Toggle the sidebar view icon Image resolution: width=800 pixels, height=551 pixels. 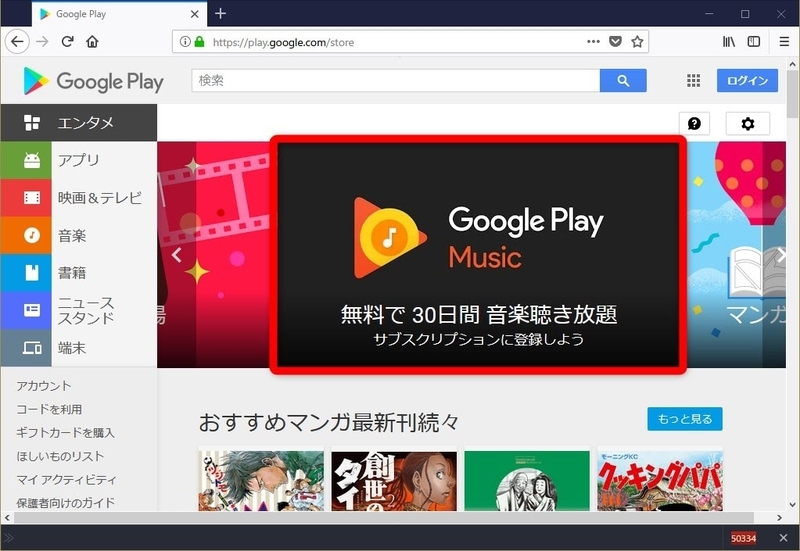pos(754,42)
